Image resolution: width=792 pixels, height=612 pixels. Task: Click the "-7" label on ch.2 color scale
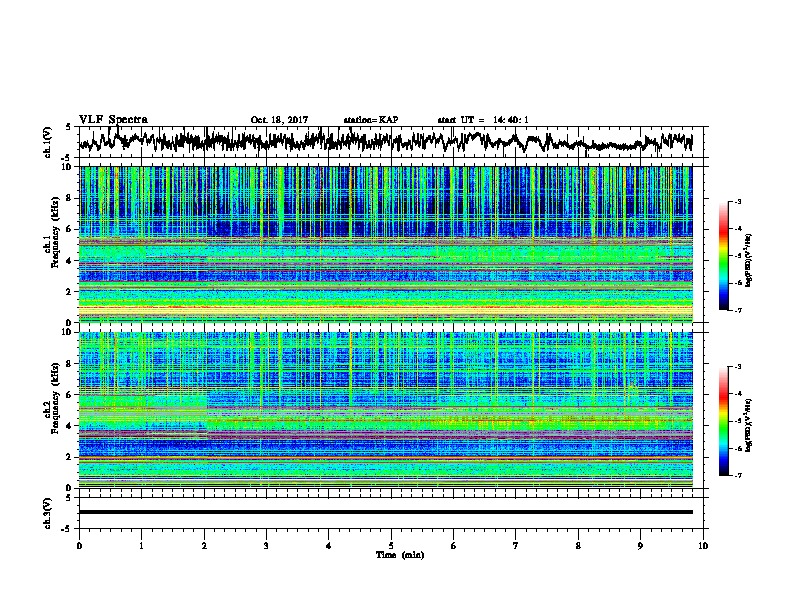[x=737, y=475]
